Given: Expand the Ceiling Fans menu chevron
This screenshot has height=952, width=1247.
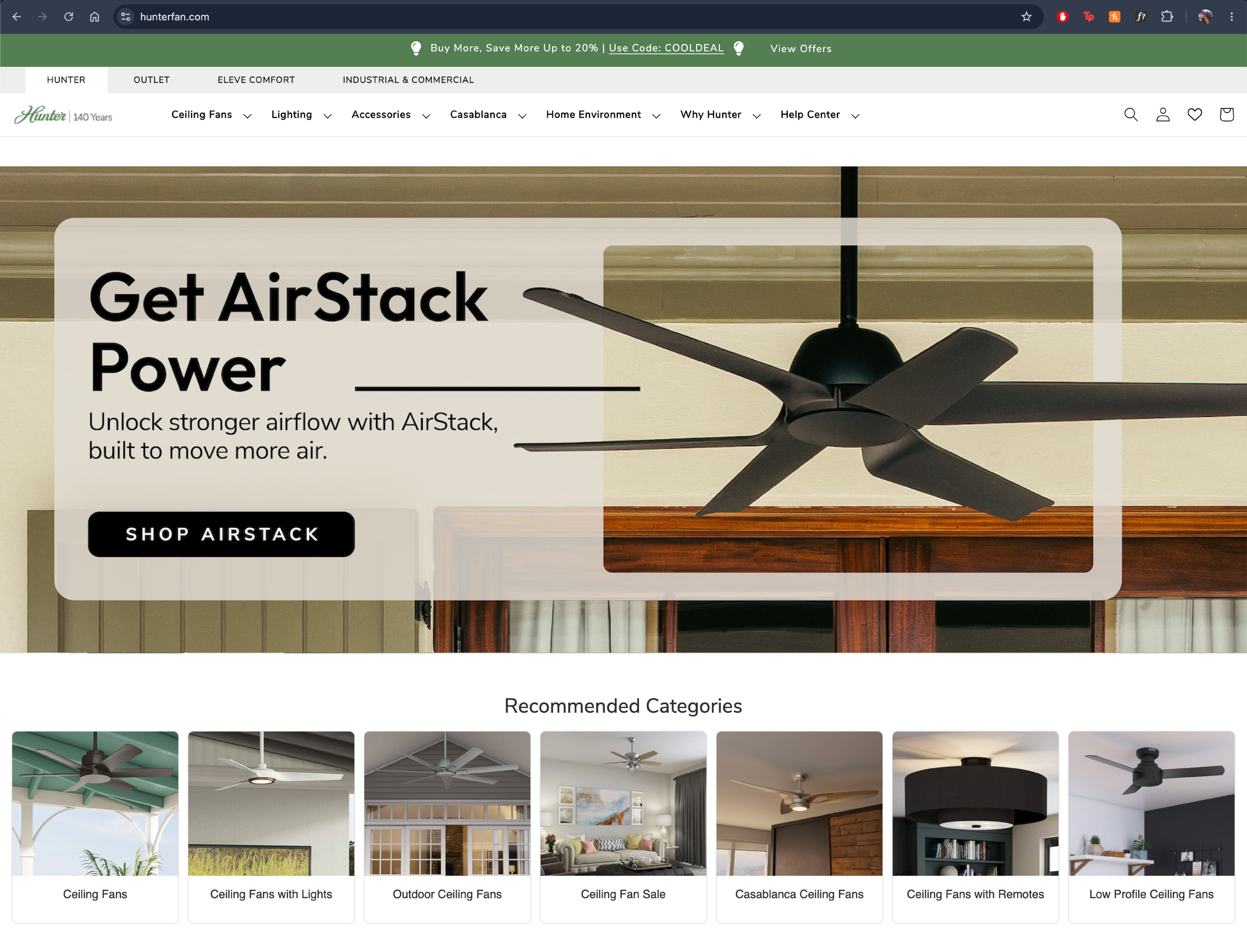Looking at the screenshot, I should pos(247,116).
